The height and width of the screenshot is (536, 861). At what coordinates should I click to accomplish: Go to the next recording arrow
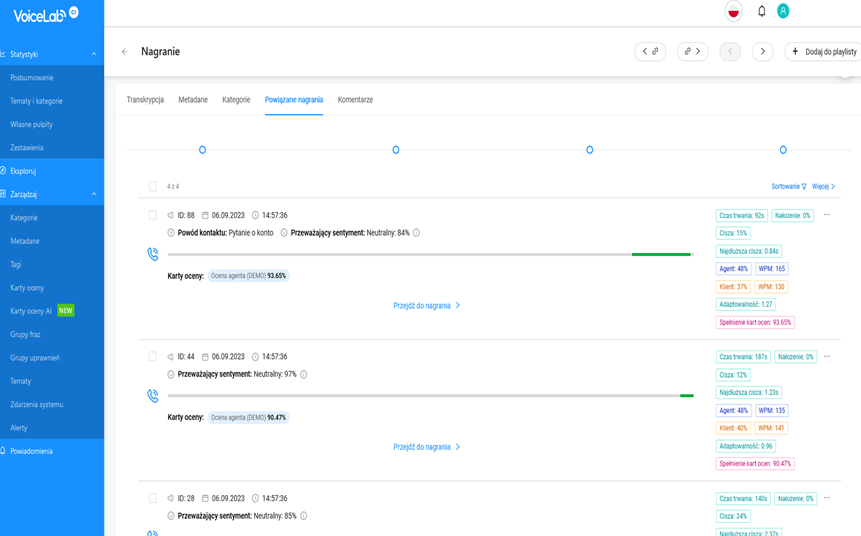tap(763, 52)
